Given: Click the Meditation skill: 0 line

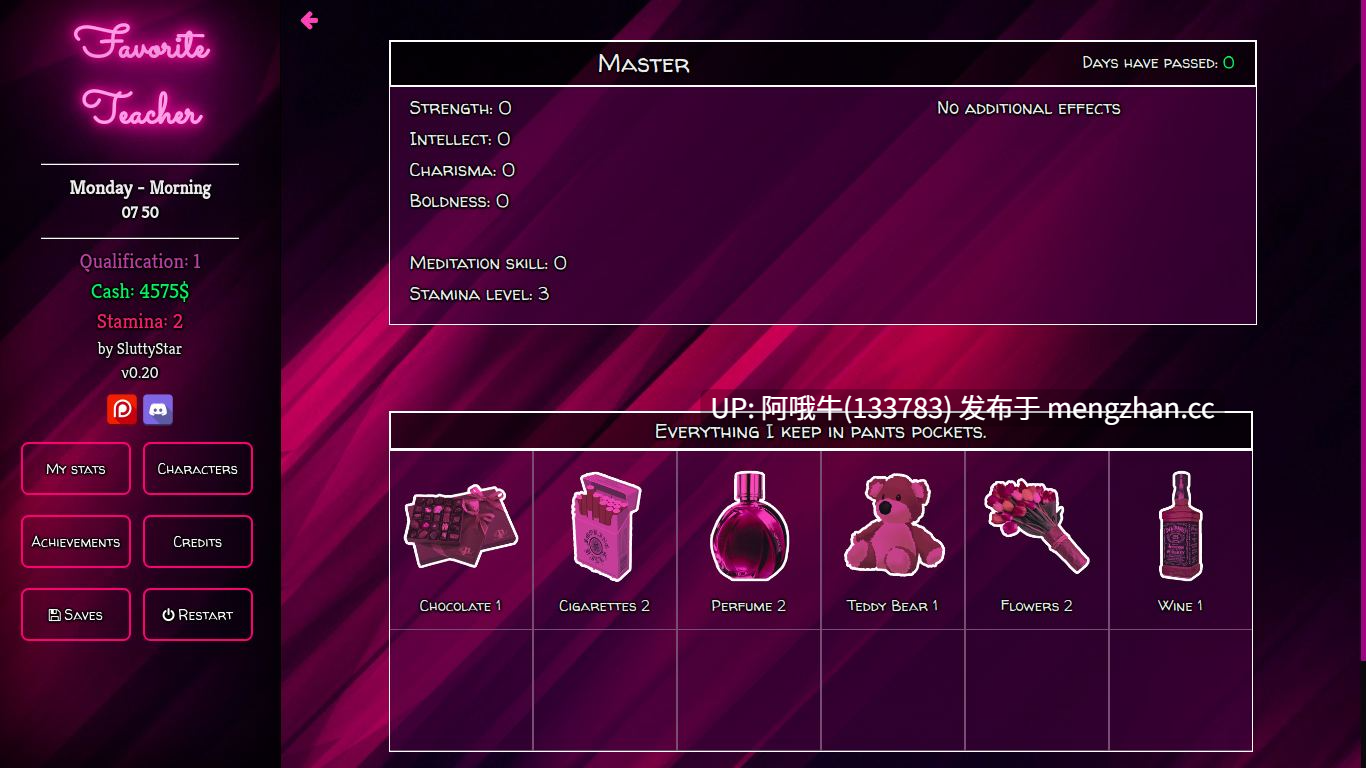Looking at the screenshot, I should (488, 263).
